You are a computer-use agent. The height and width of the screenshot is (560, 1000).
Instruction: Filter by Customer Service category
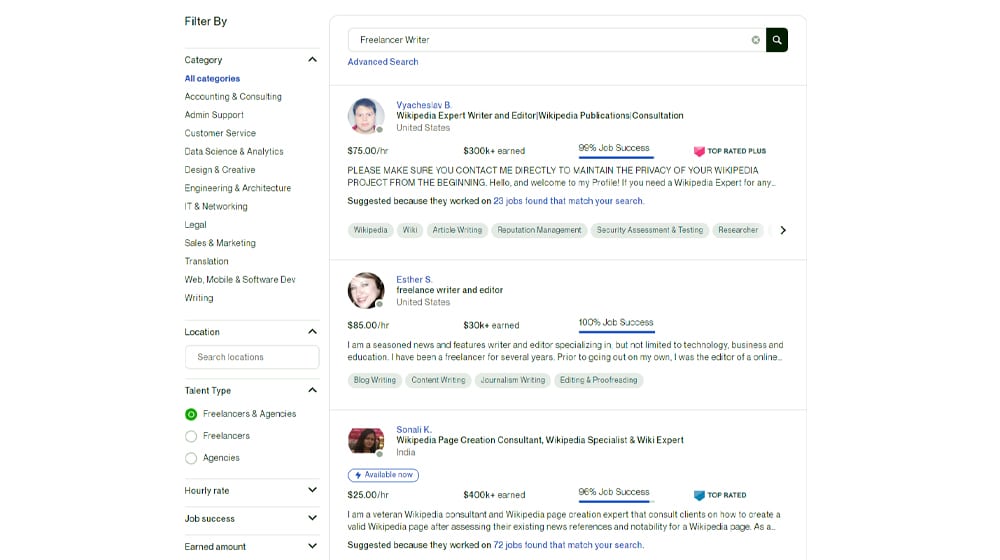220,133
